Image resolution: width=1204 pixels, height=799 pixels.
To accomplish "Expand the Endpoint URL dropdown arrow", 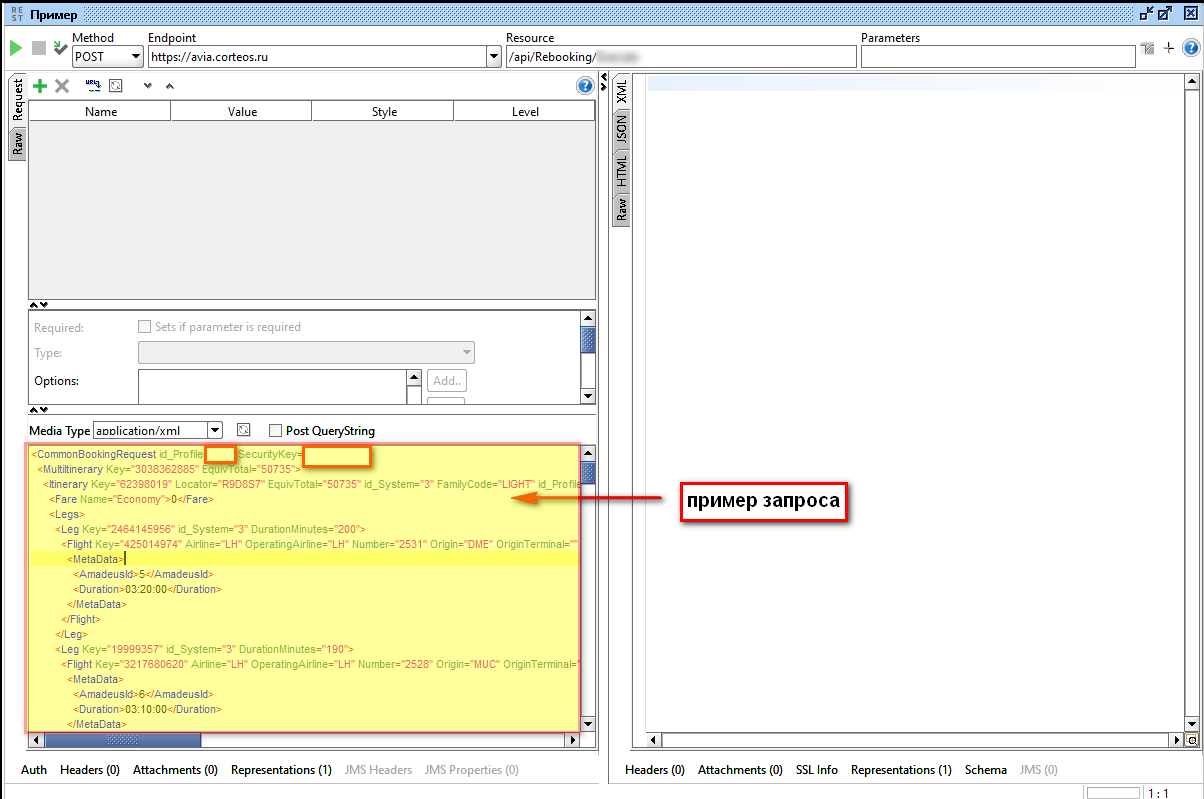I will [x=493, y=57].
